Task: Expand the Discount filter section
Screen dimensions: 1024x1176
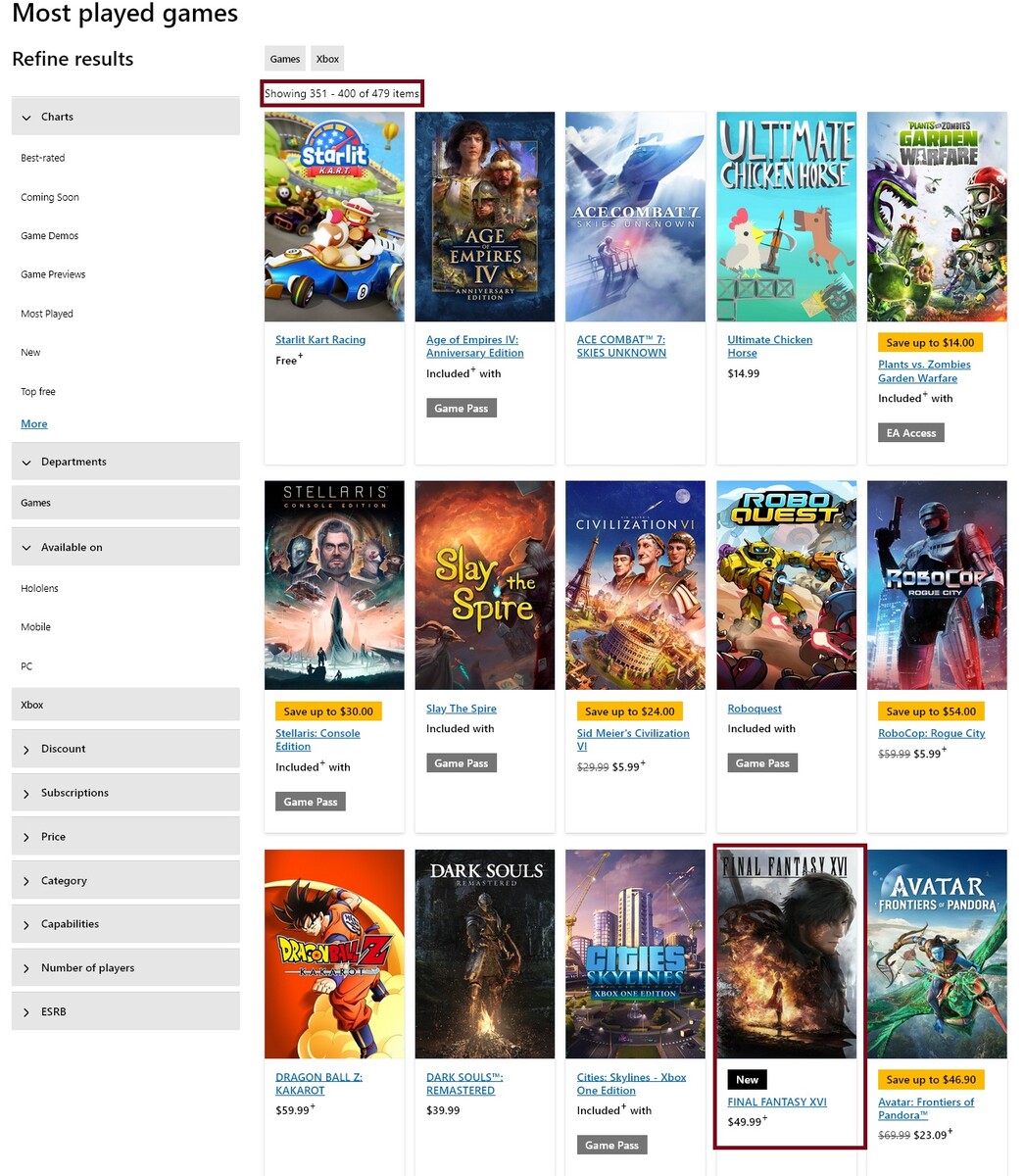Action: pos(125,749)
